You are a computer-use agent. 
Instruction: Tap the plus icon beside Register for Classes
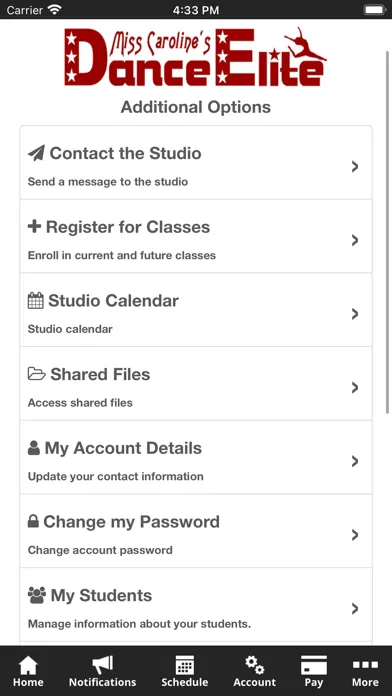tap(34, 227)
